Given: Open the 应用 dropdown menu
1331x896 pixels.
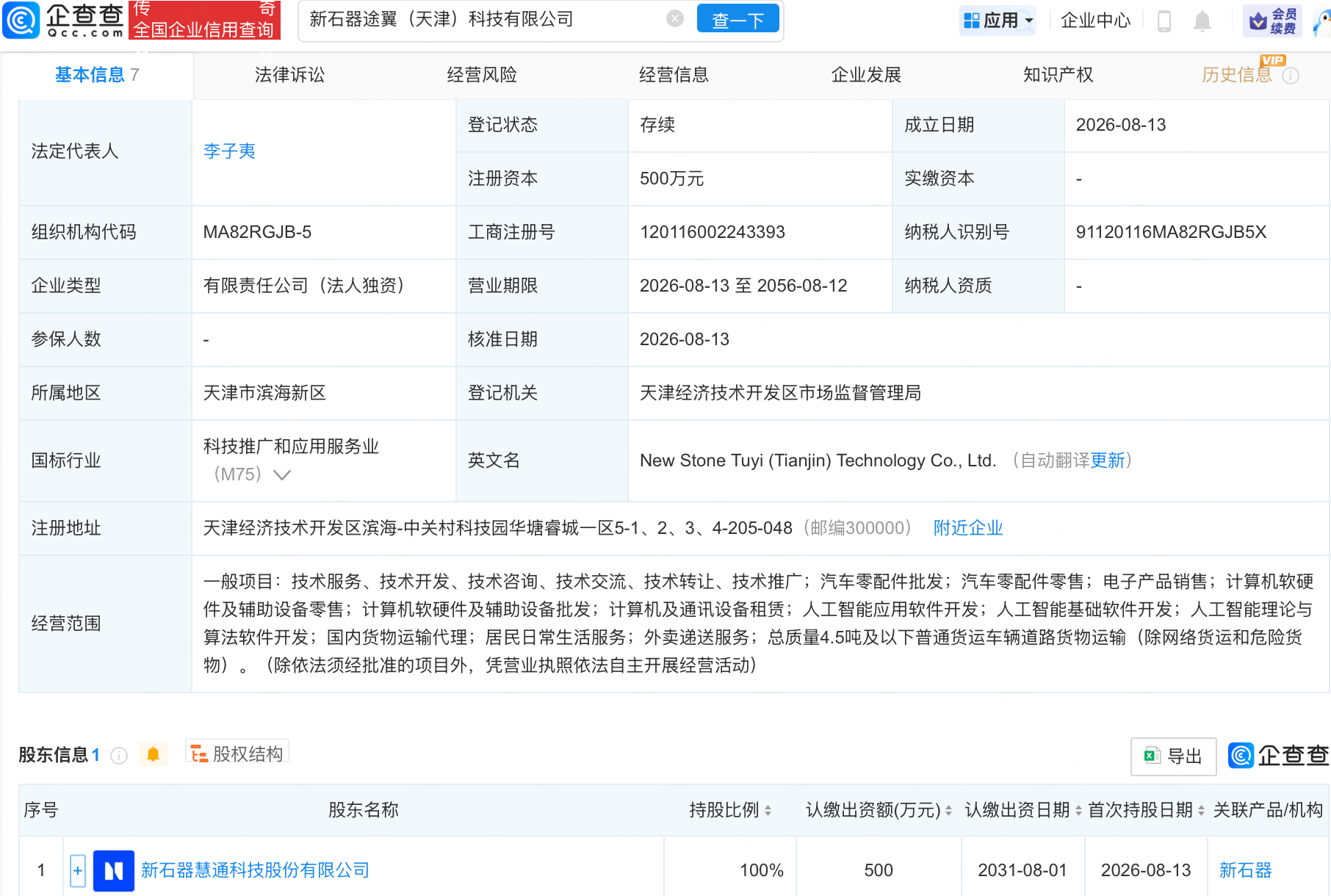Looking at the screenshot, I should [998, 21].
